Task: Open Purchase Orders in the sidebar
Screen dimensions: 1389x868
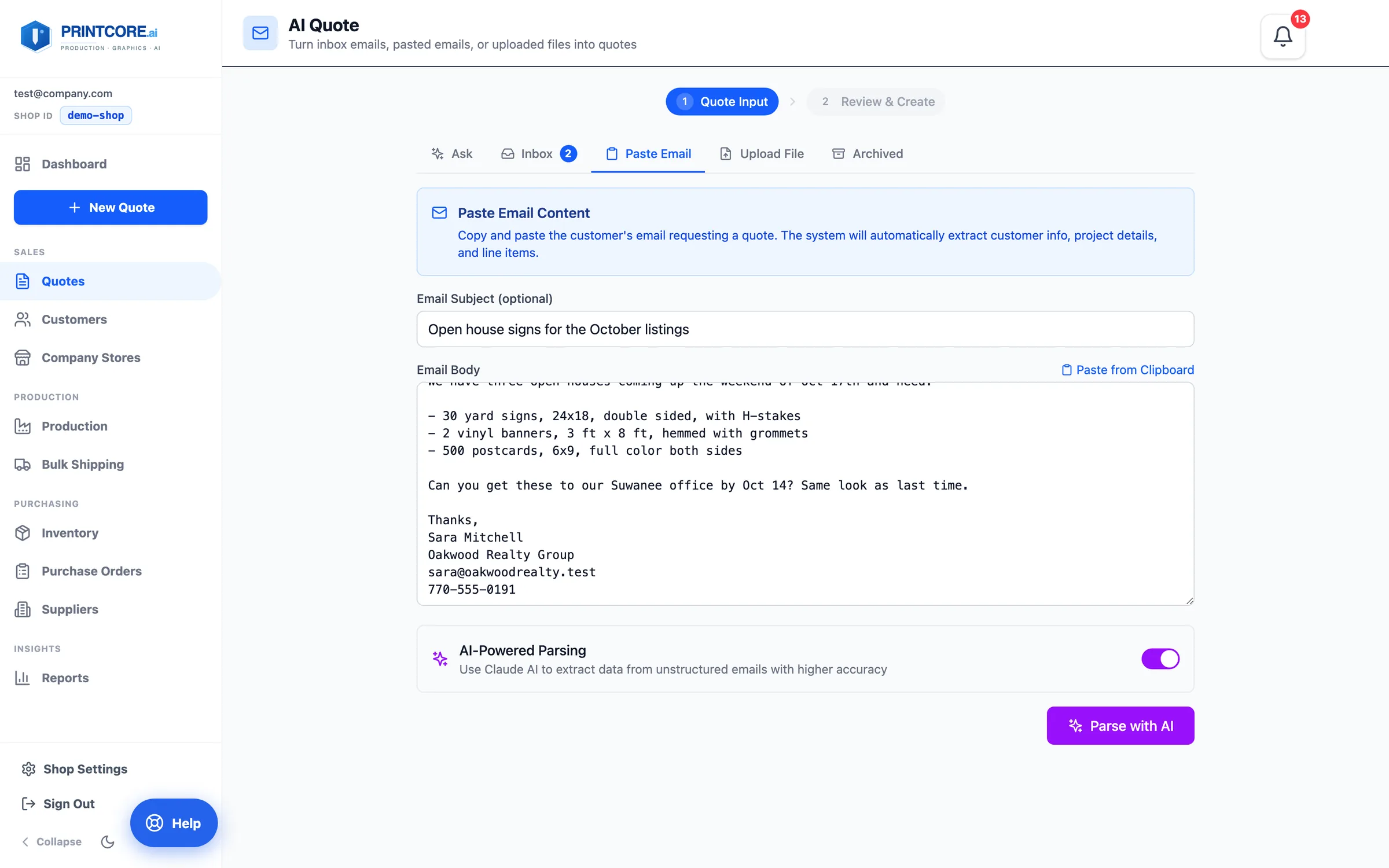Action: (111, 571)
